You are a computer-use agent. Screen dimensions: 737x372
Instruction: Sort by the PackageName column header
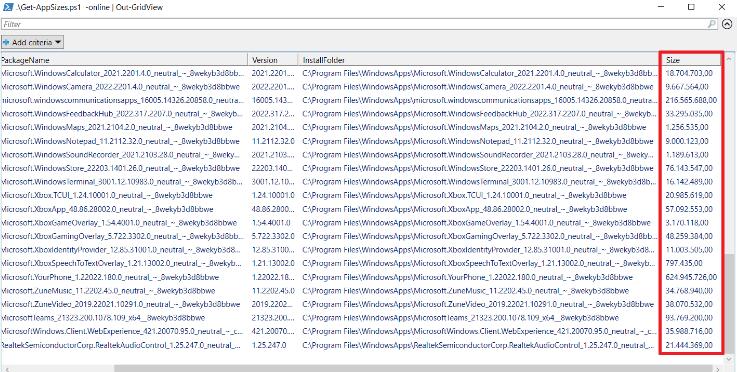coord(124,60)
